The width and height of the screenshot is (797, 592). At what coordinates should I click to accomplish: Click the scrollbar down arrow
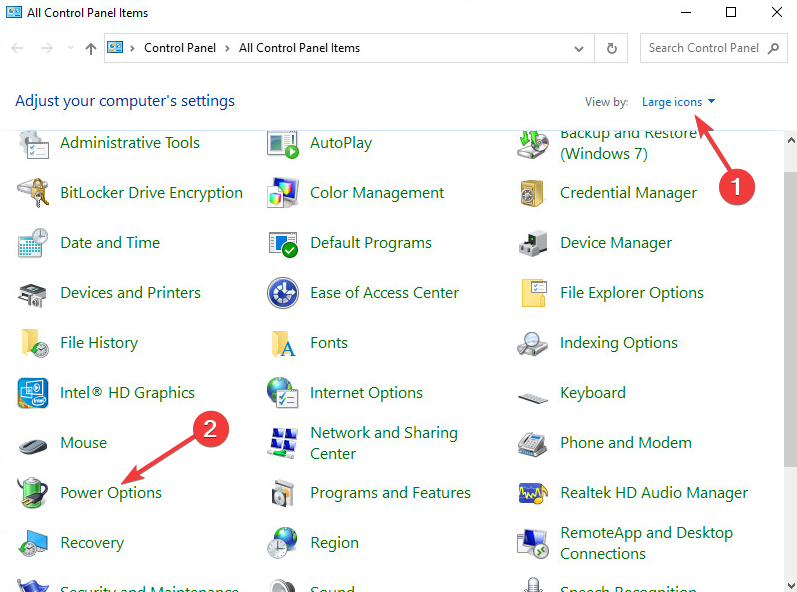[790, 585]
